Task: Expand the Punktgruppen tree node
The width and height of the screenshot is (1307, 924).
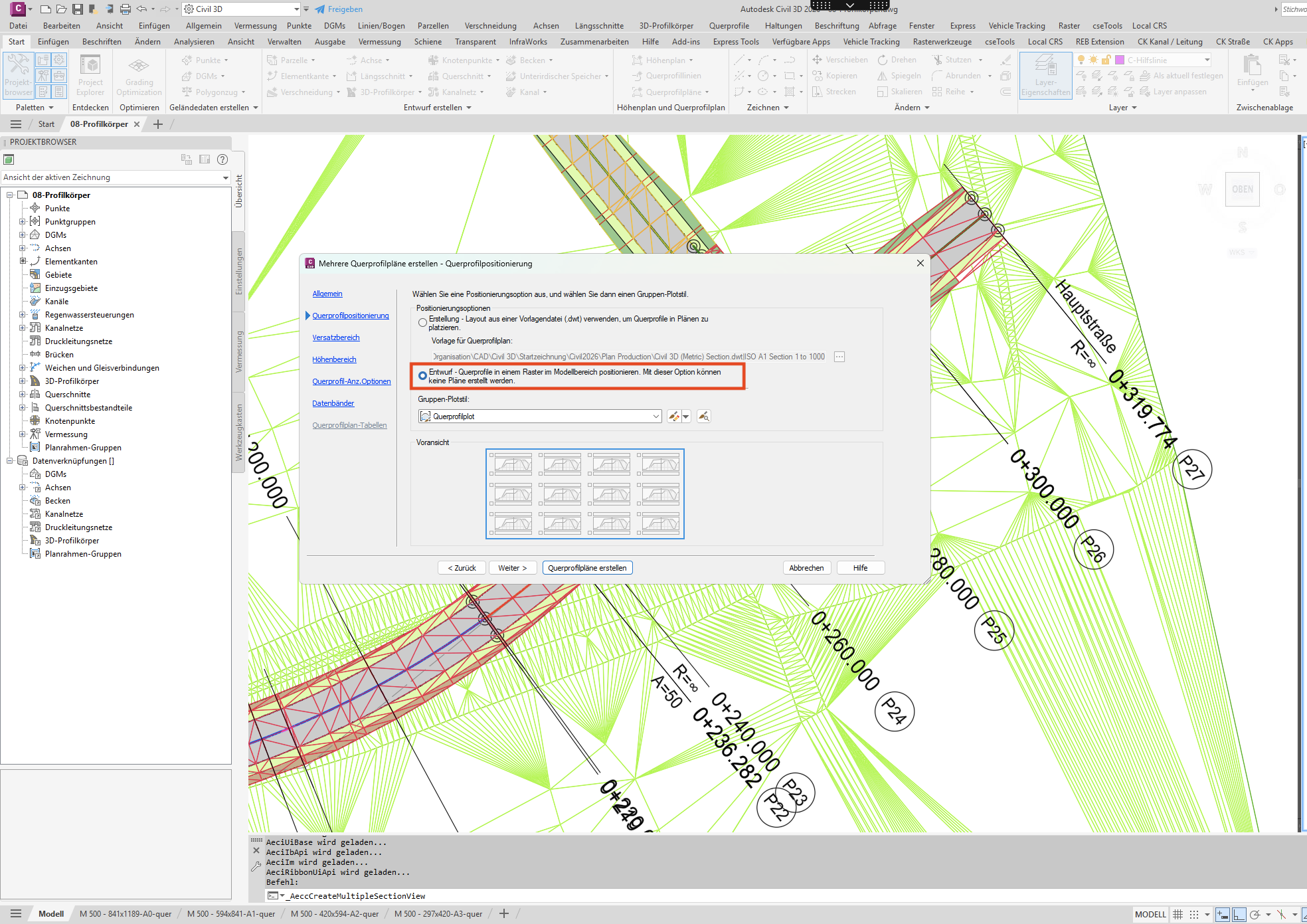Action: tap(22, 222)
